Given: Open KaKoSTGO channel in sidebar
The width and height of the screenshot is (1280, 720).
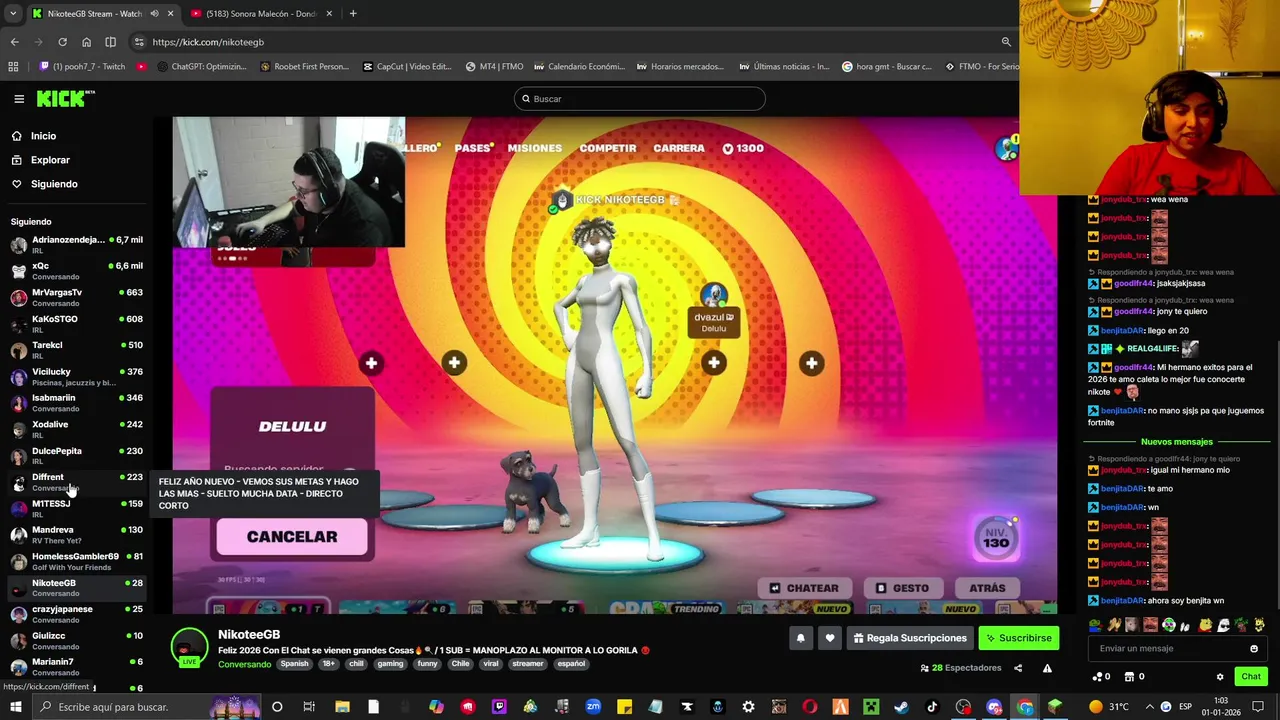Looking at the screenshot, I should (78, 324).
